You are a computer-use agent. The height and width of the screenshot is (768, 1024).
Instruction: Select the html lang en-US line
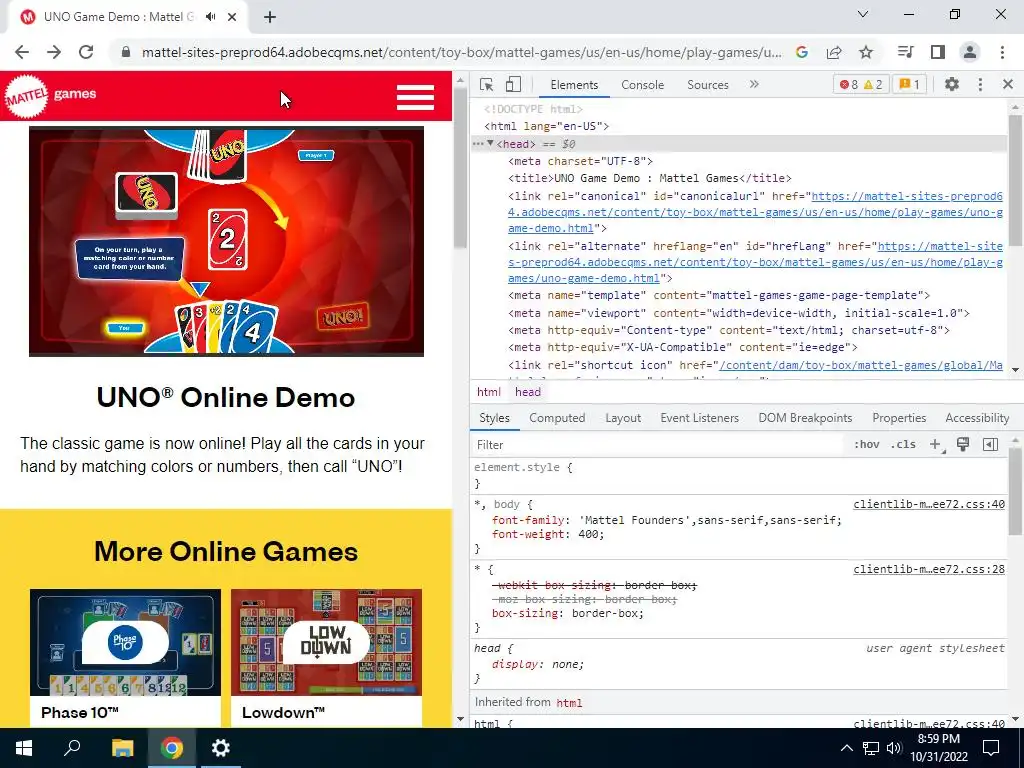coord(547,126)
